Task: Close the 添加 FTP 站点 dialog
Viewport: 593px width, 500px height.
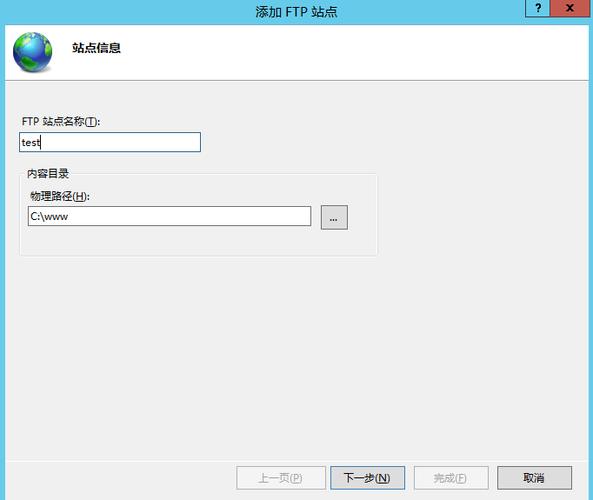Action: (x=570, y=8)
